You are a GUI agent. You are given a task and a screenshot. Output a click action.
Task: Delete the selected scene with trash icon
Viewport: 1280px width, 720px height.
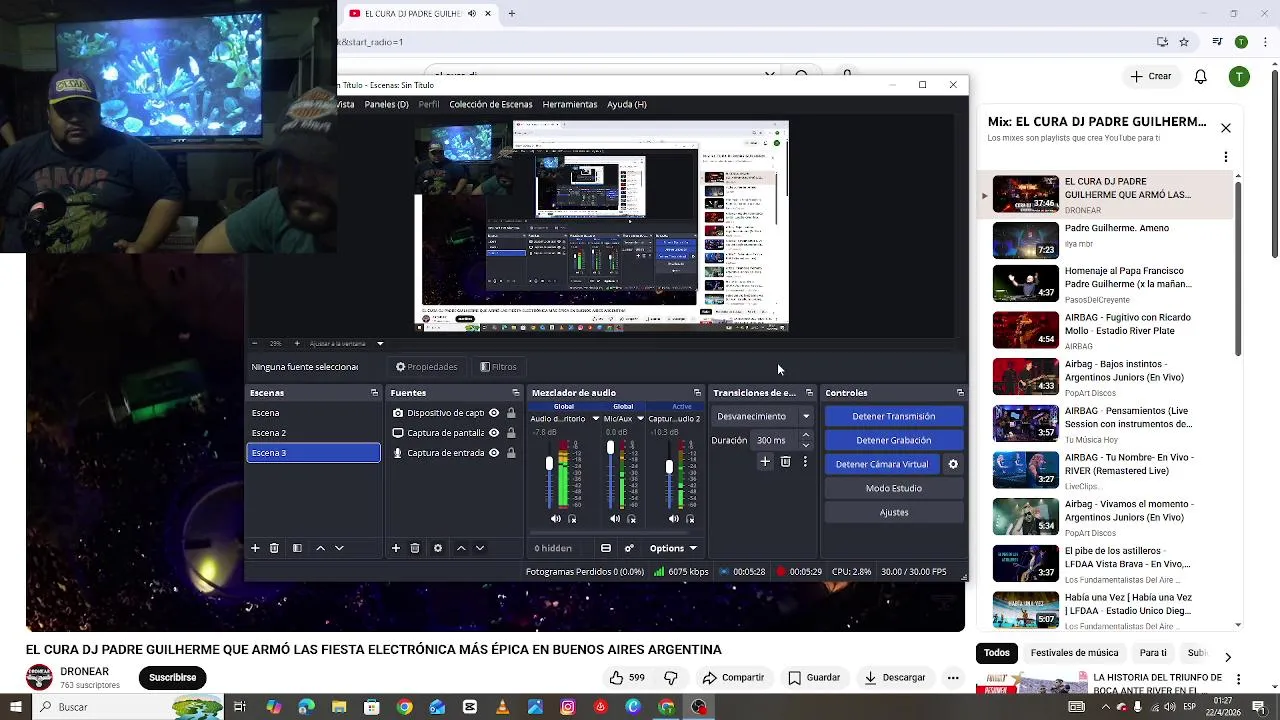tap(274, 548)
